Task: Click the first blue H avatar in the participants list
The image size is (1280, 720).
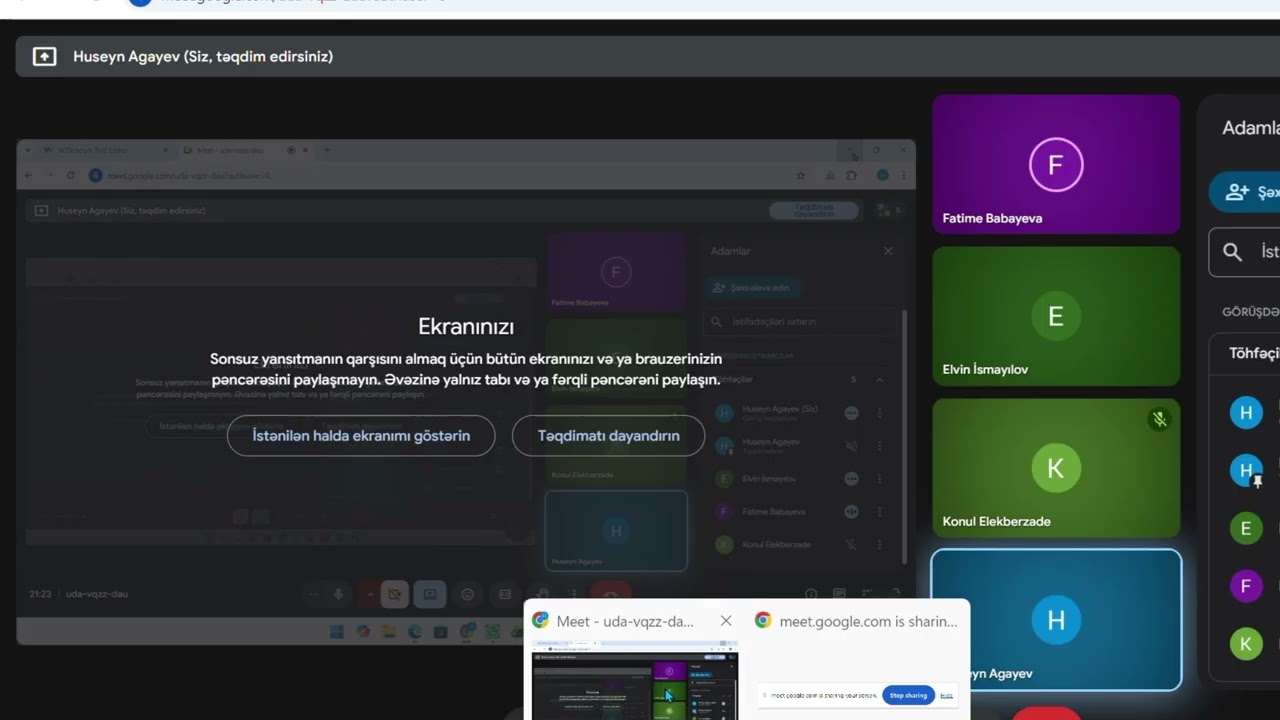Action: tap(1246, 412)
